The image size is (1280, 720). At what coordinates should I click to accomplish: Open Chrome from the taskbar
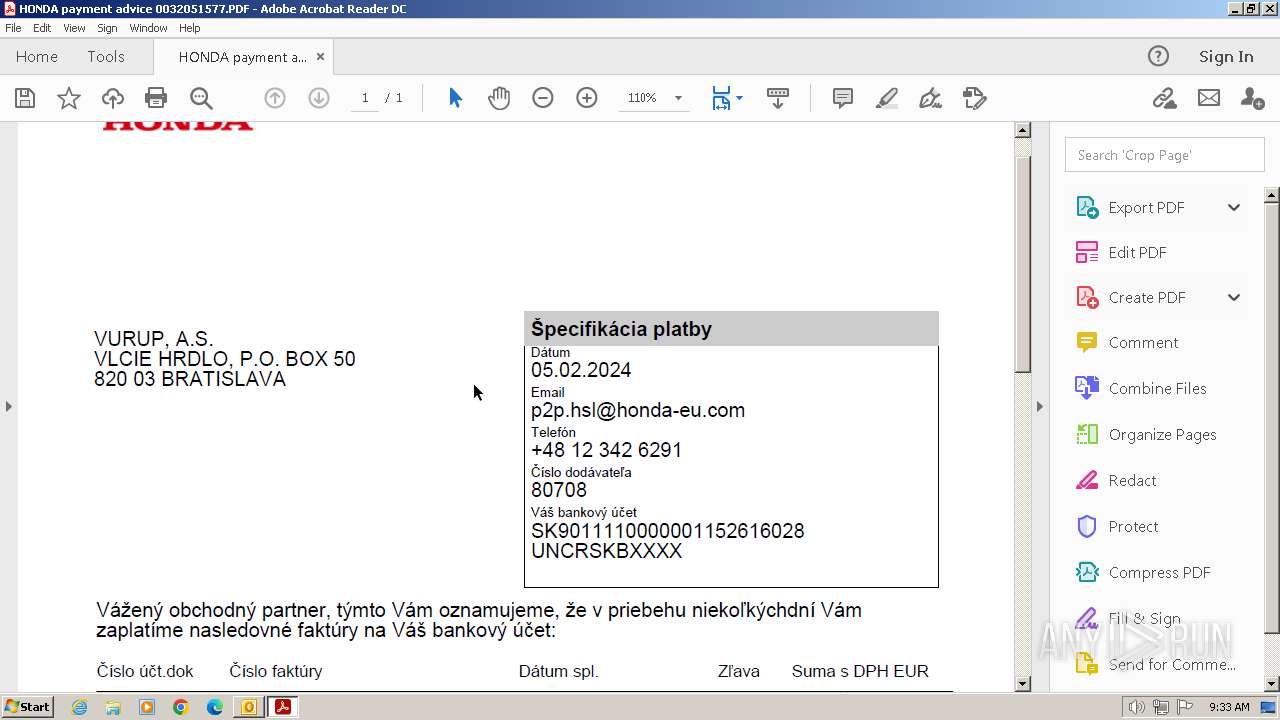pos(181,707)
